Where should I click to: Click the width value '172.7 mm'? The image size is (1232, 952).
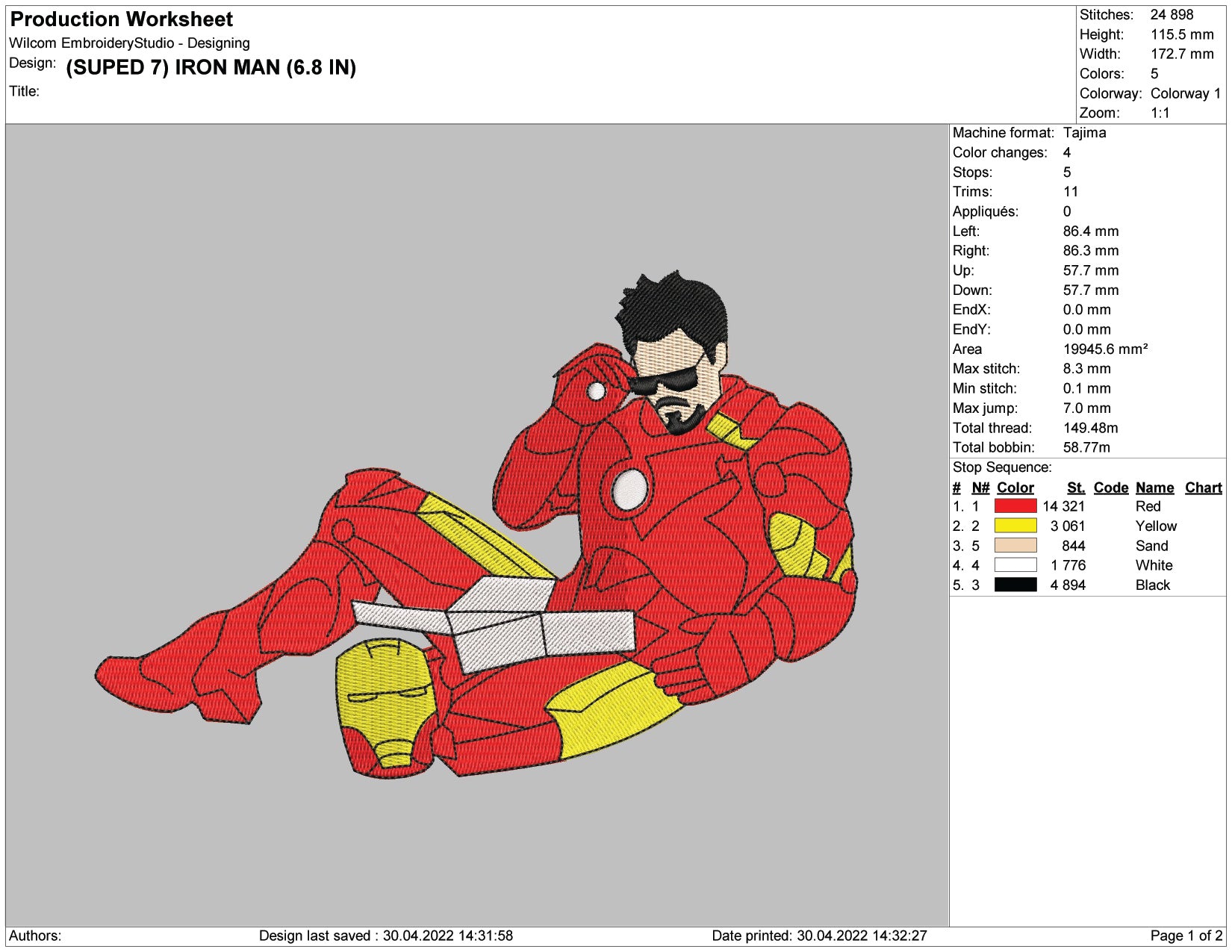[1182, 54]
